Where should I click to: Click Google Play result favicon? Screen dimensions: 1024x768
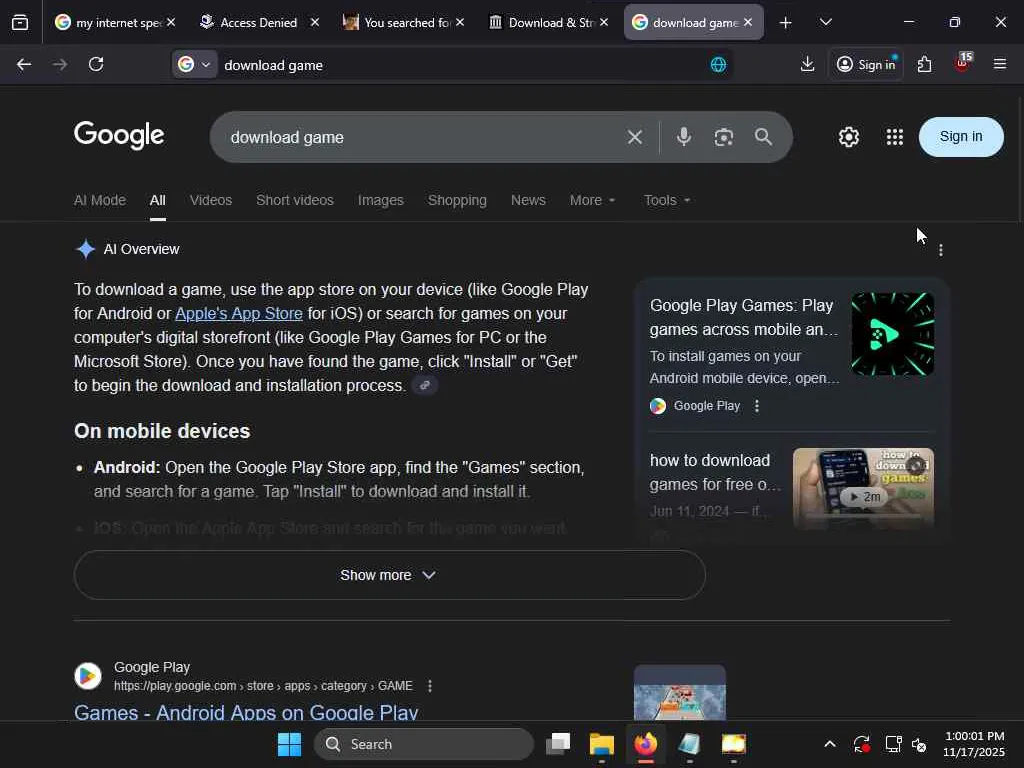(x=88, y=676)
